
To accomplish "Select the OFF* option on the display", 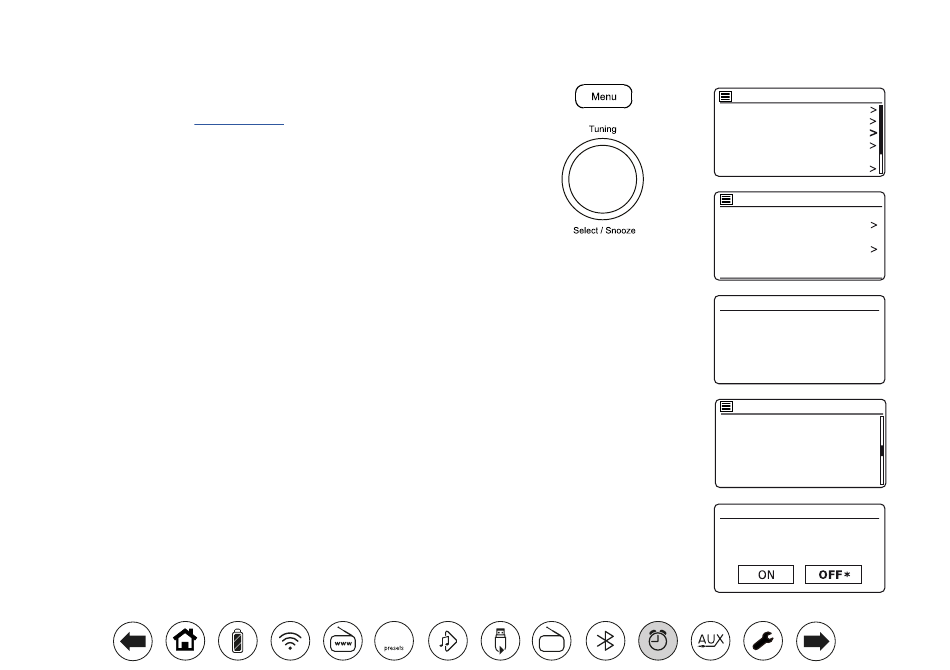I will click(834, 574).
